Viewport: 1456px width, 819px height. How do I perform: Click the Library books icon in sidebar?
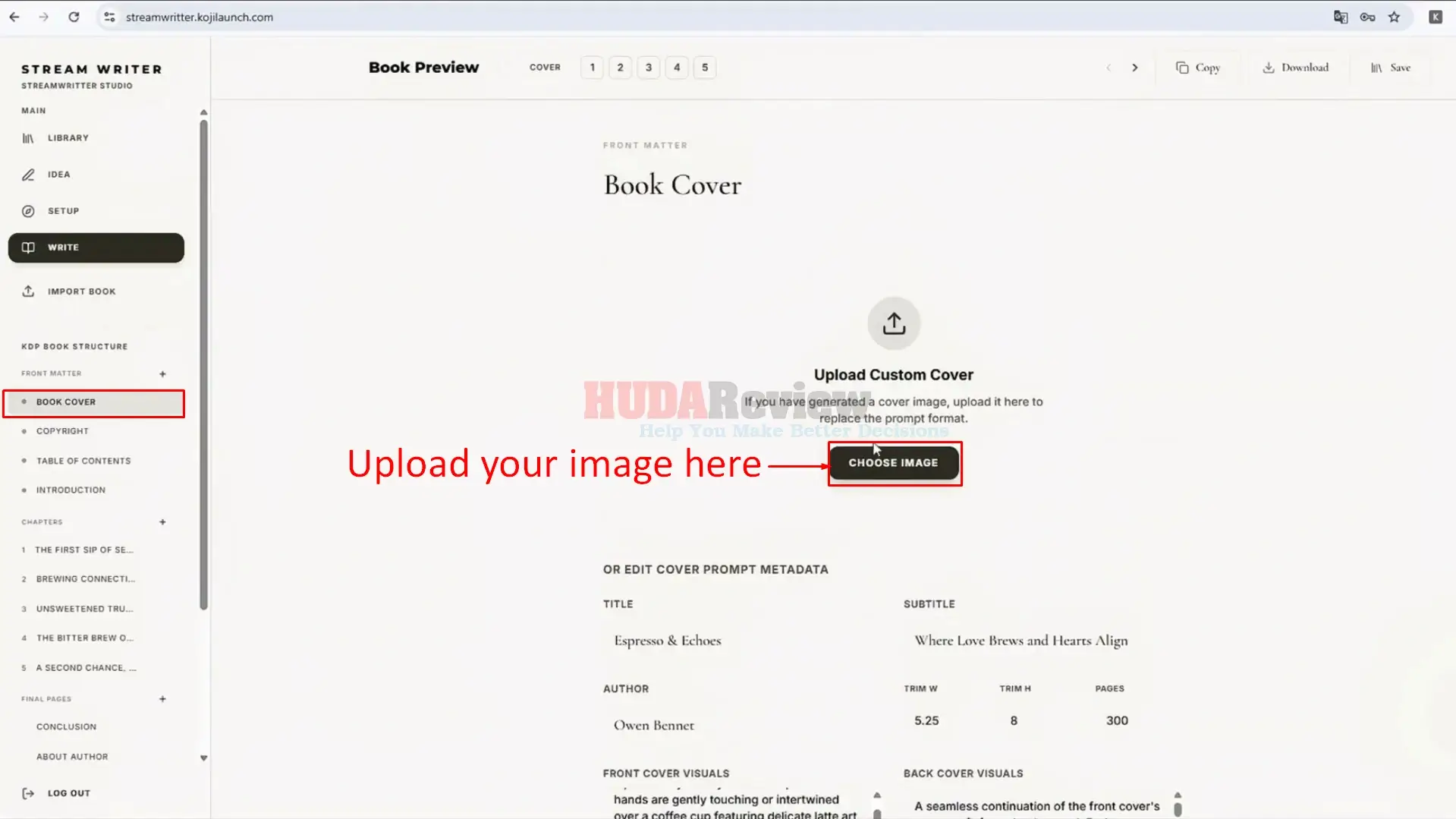point(28,138)
